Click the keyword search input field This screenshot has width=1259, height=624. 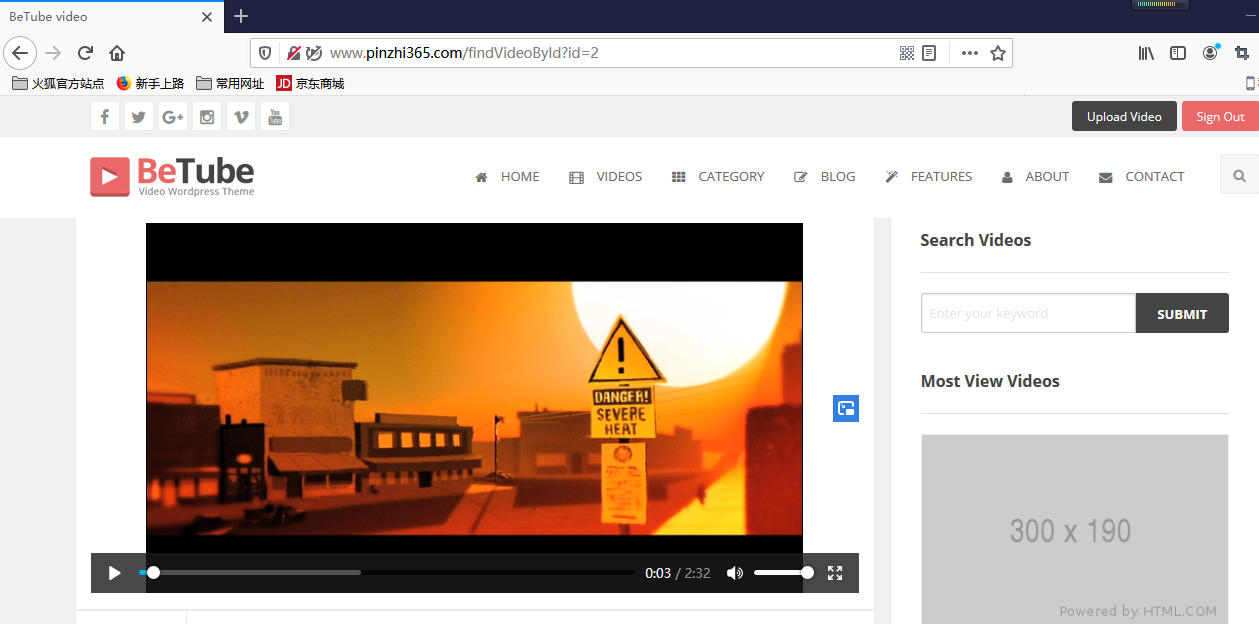pyautogui.click(x=1028, y=313)
